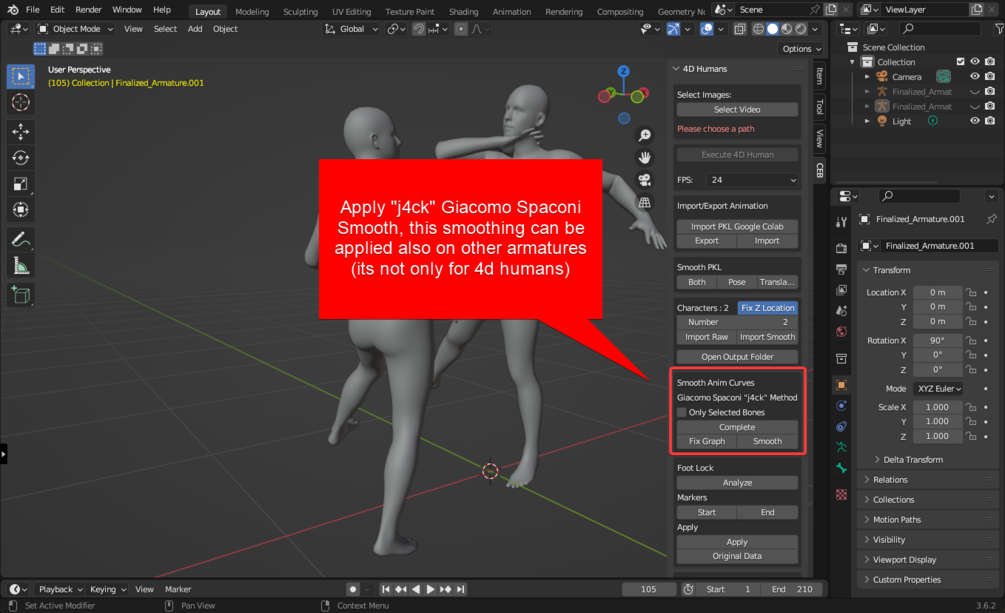Select solid viewport shading mode

coord(772,29)
